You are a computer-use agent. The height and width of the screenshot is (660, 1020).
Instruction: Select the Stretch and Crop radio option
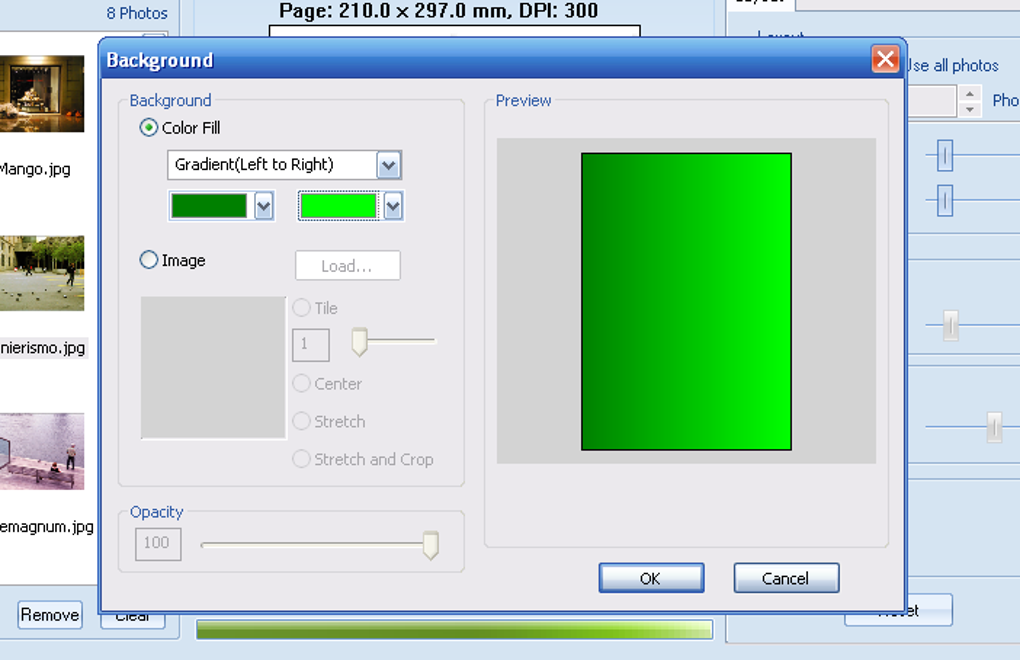coord(301,458)
